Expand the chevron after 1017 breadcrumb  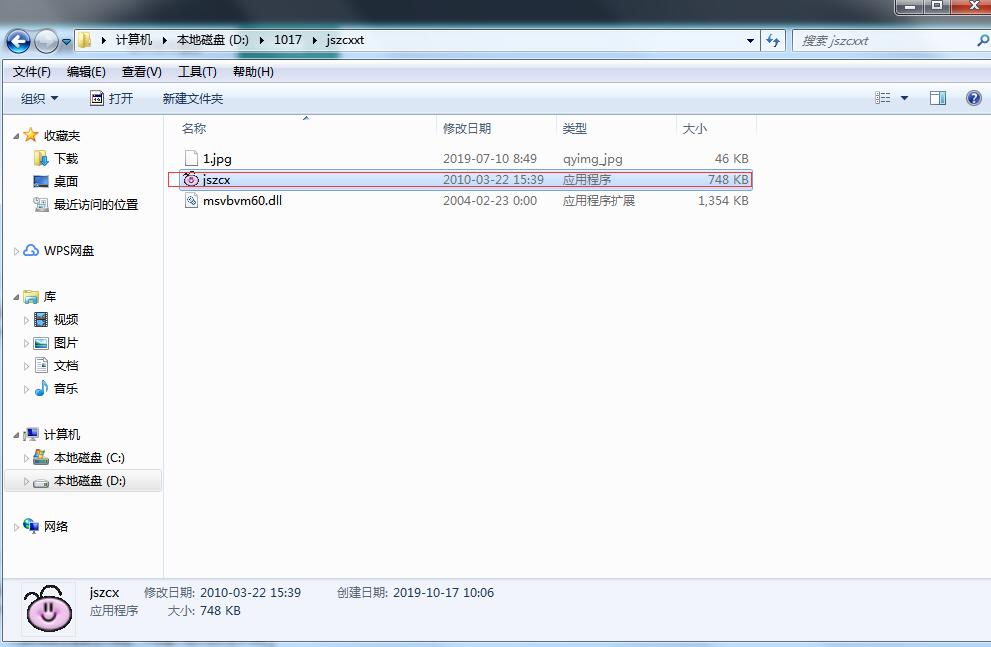(x=314, y=40)
